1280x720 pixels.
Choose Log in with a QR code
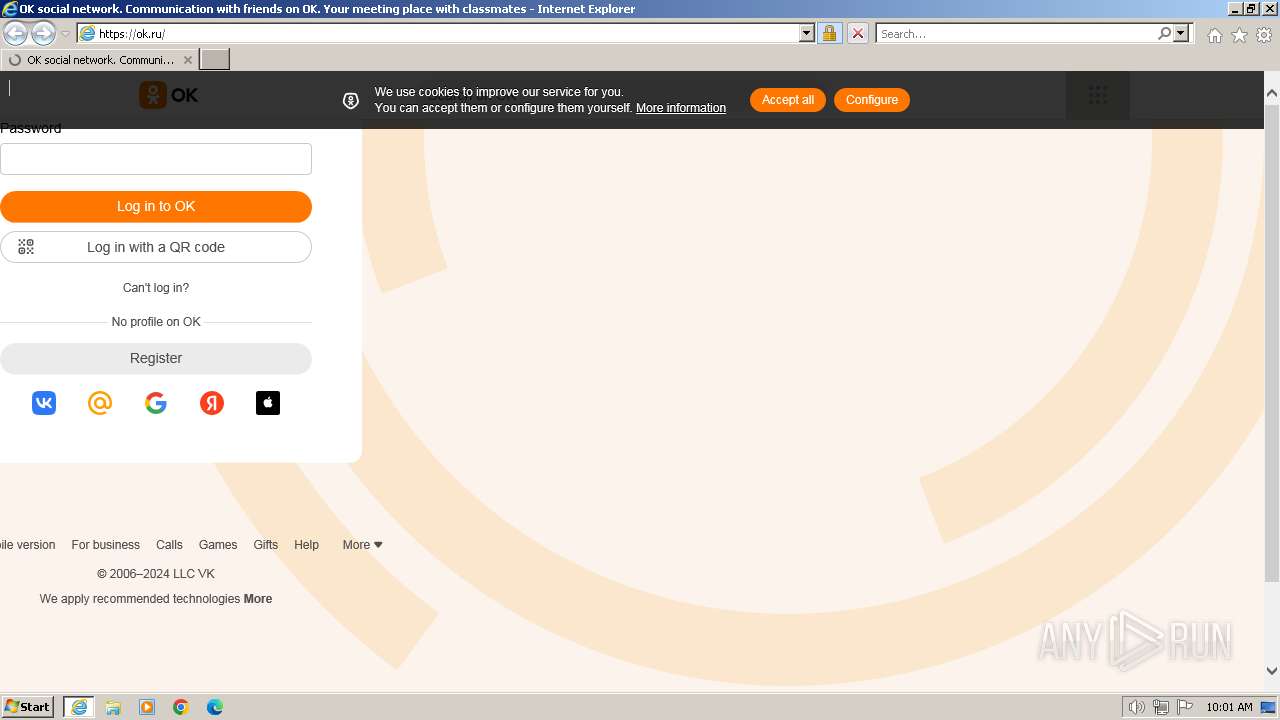pyautogui.click(x=156, y=247)
